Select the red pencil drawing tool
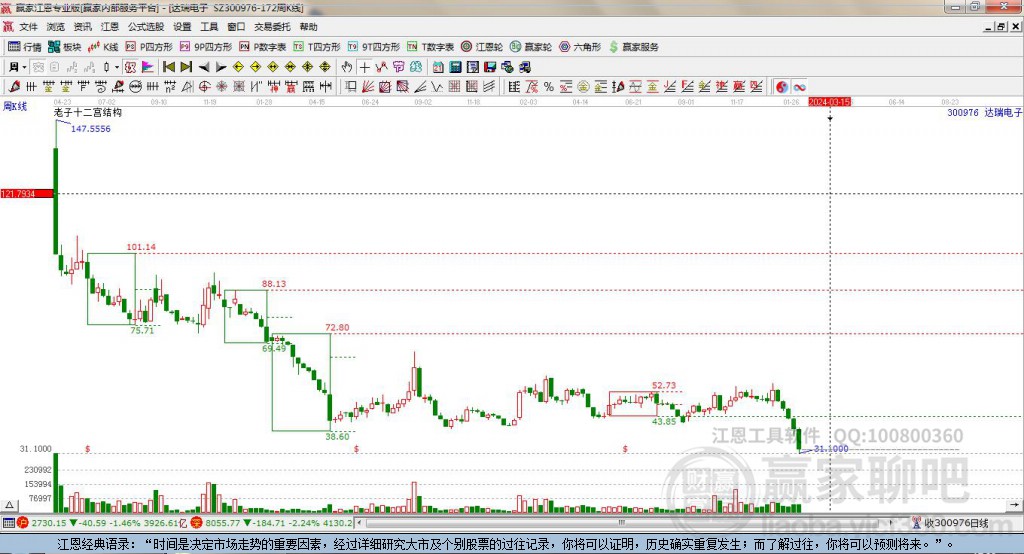The width and height of the screenshot is (1024, 554). 14,87
